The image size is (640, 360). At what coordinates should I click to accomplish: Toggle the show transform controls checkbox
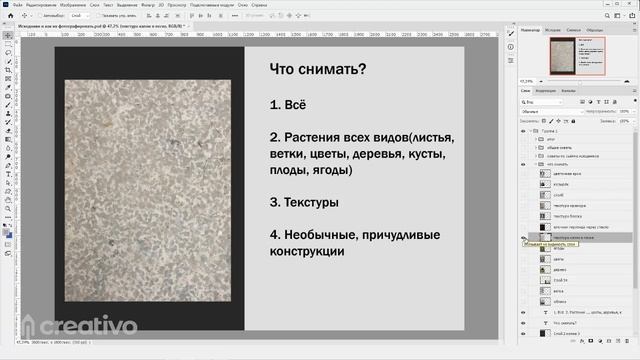point(98,16)
